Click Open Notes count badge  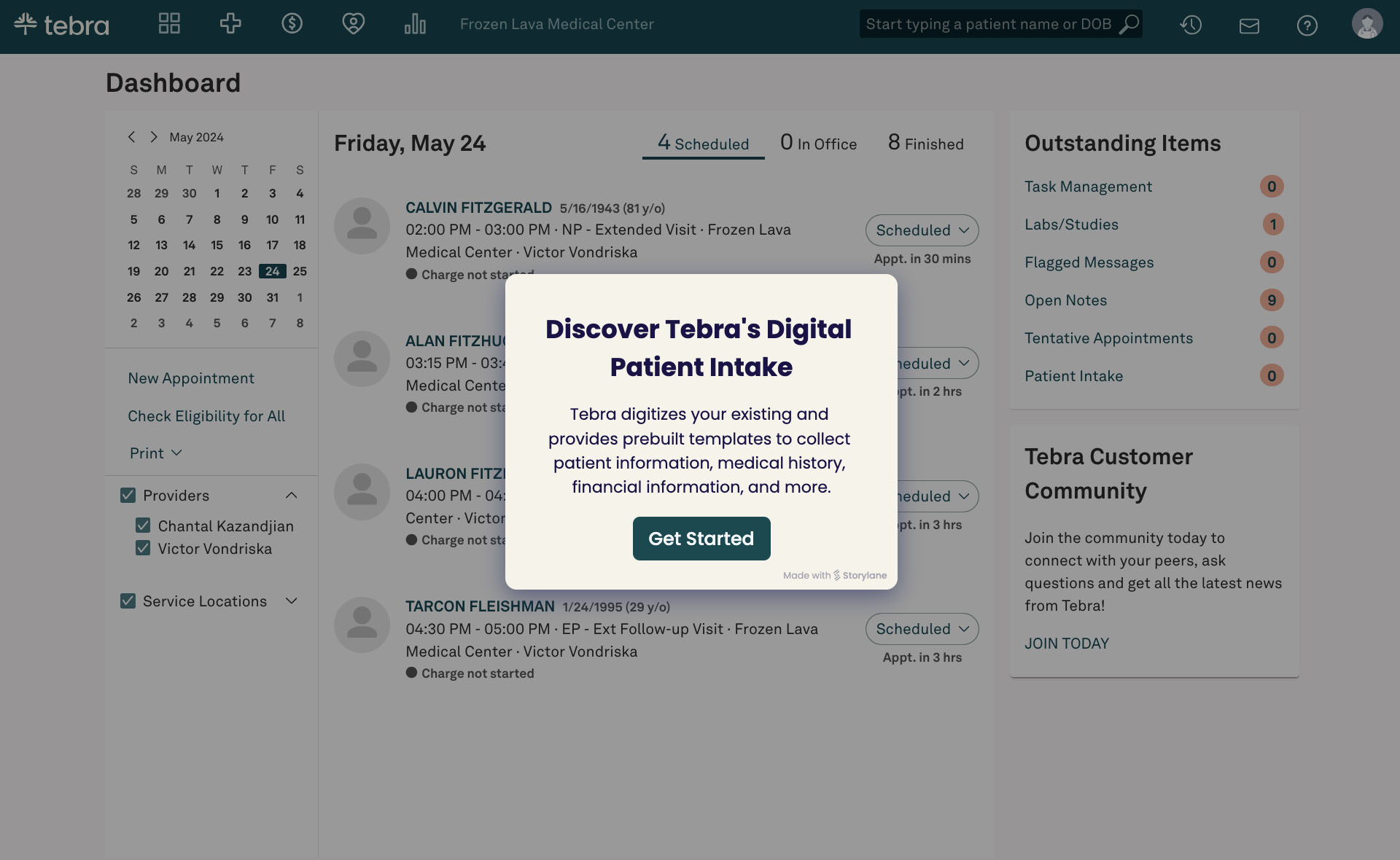1272,300
